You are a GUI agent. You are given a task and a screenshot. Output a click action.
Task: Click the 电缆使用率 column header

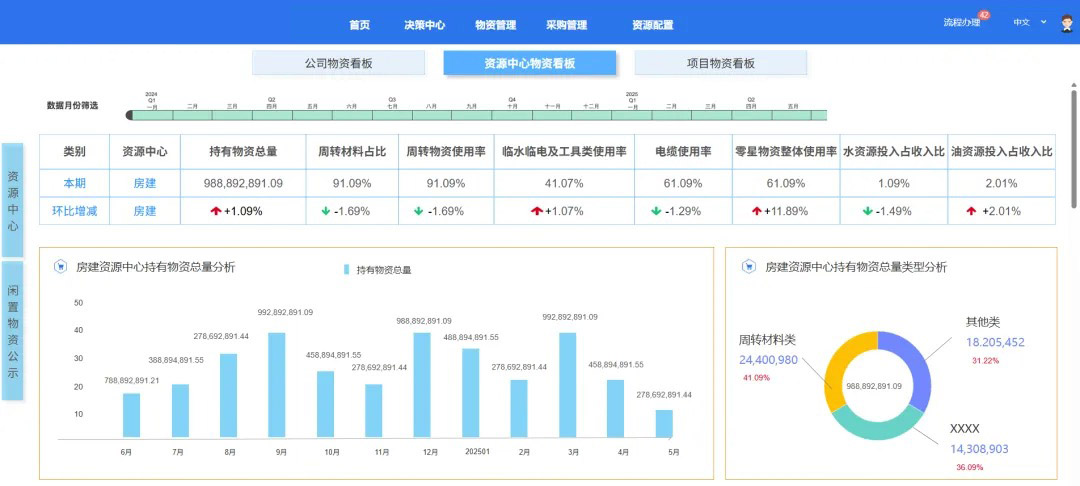tap(683, 151)
